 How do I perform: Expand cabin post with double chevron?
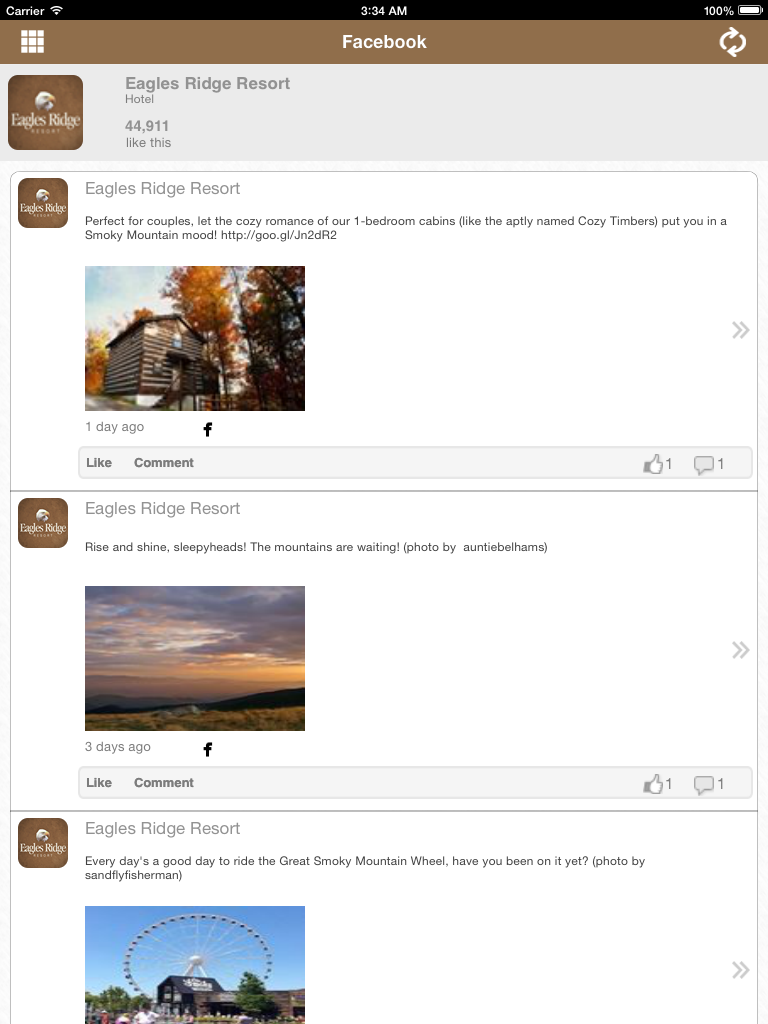740,330
